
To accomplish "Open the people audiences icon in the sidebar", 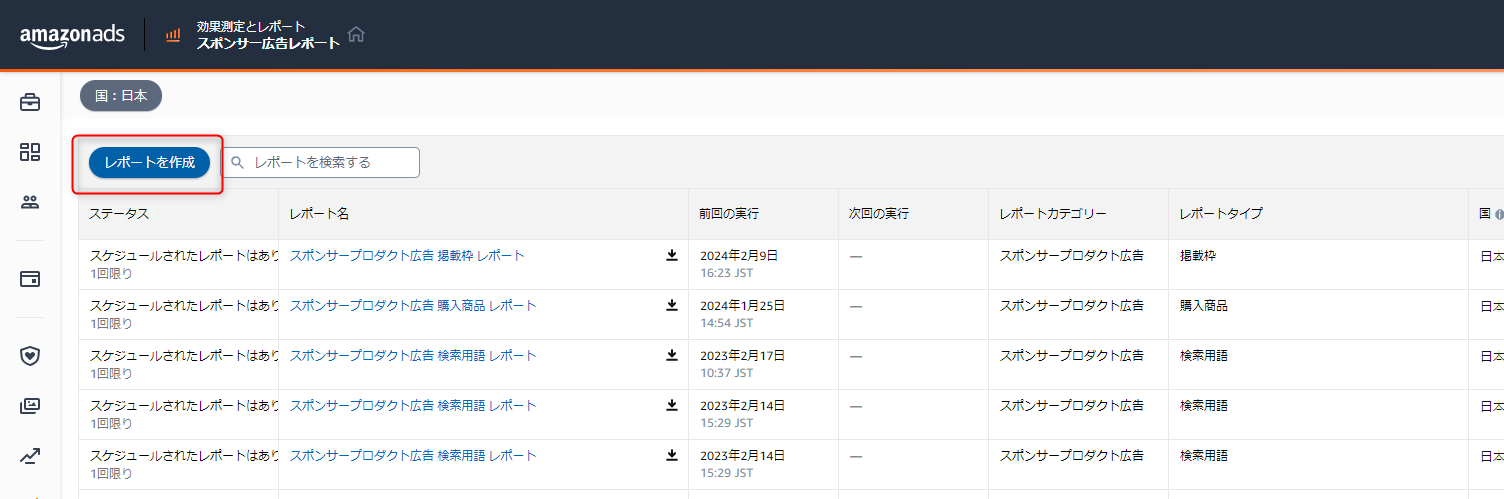I will tap(30, 202).
